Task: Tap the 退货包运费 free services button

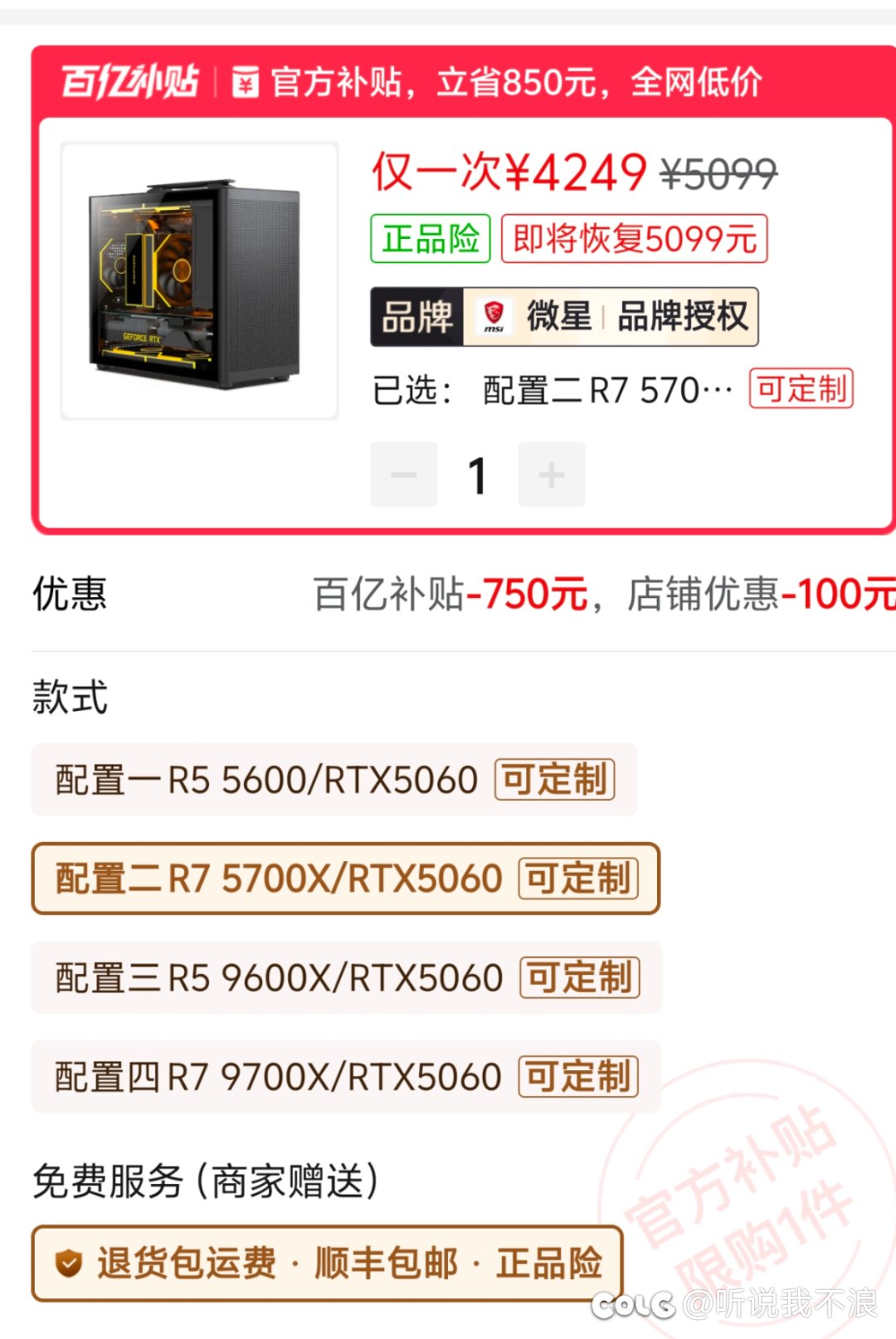Action: [327, 1264]
